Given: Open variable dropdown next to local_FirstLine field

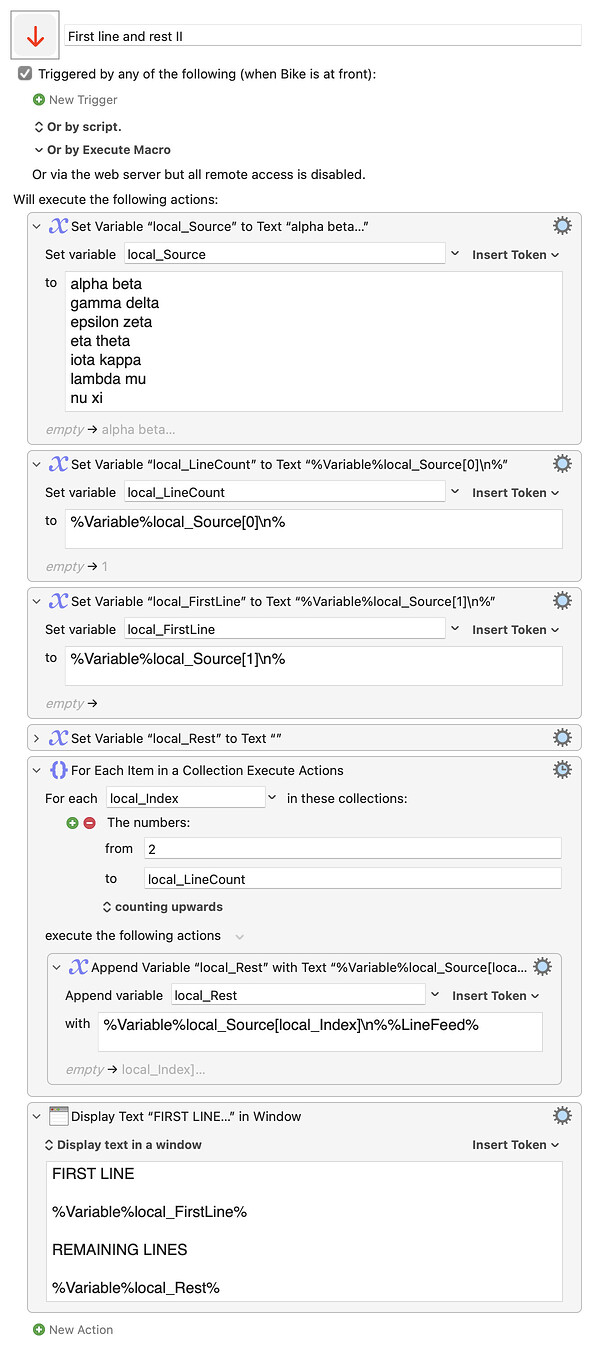Looking at the screenshot, I should pyautogui.click(x=455, y=629).
